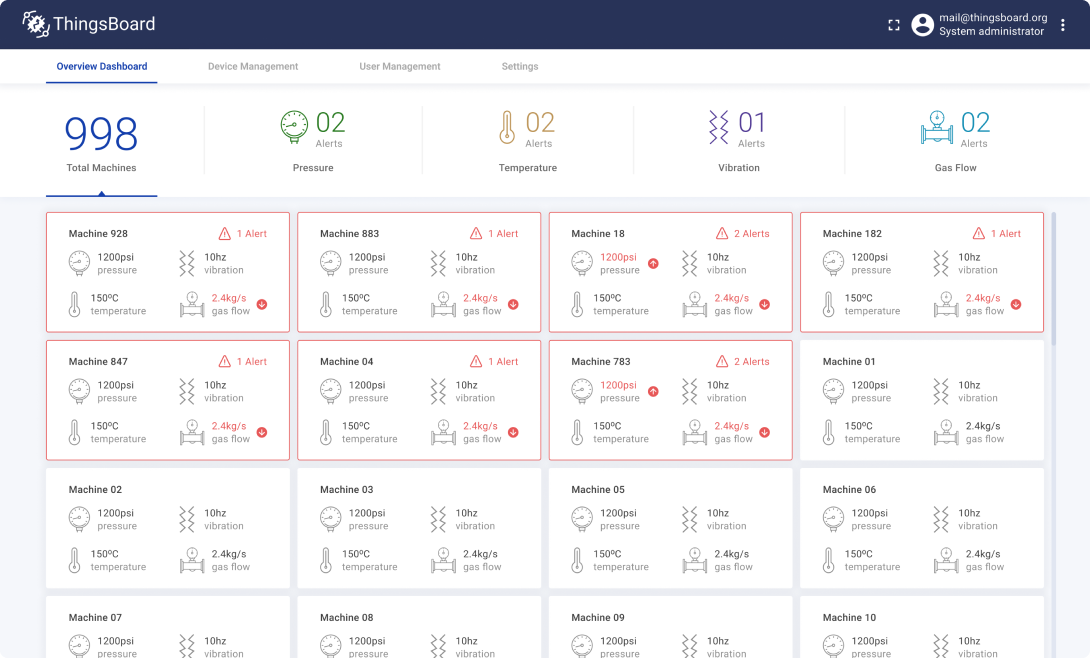This screenshot has height=658, width=1090.
Task: Click Machine 01 150ºC temperature value
Action: click(x=859, y=426)
